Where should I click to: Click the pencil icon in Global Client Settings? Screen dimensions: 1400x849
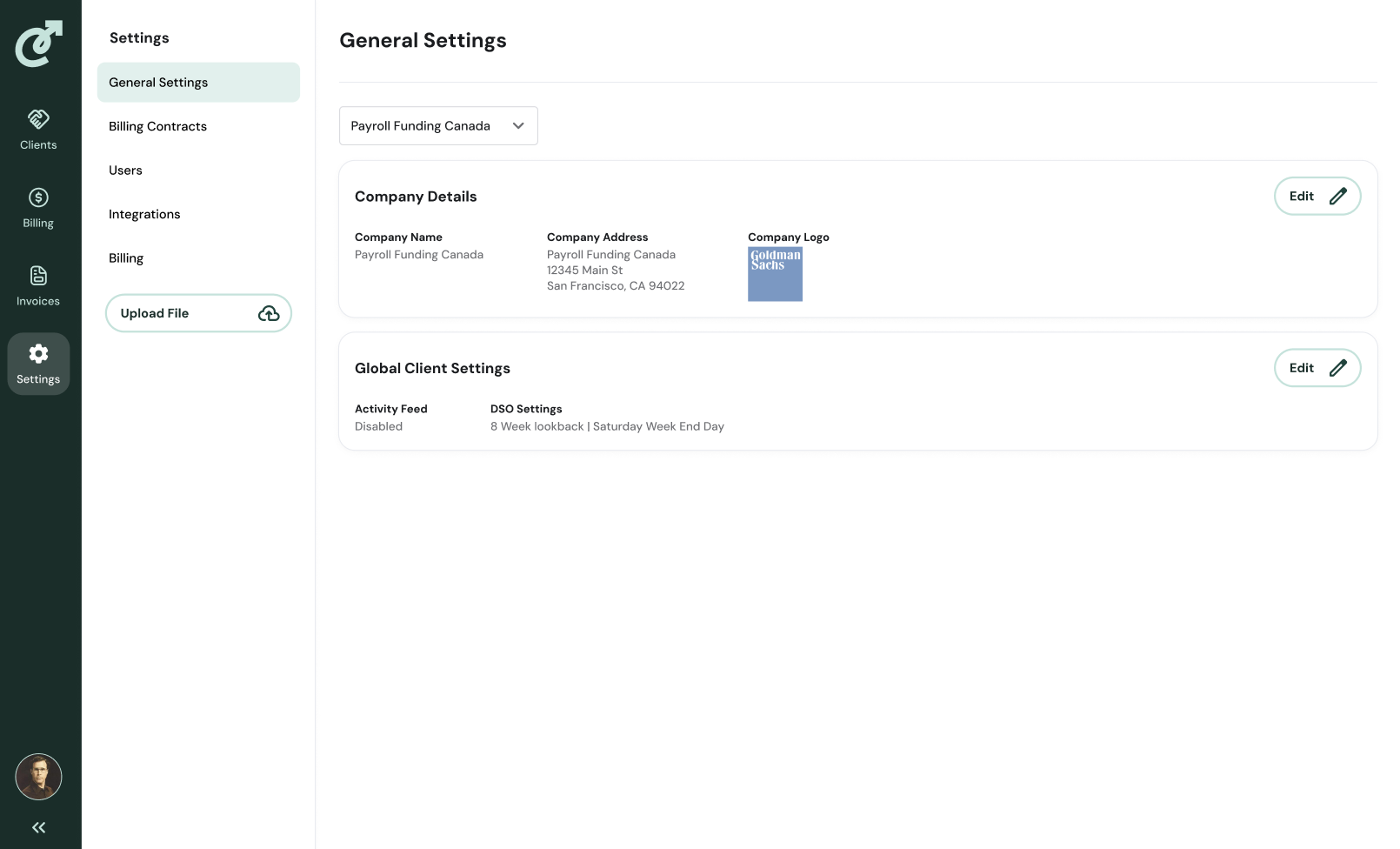(1338, 368)
